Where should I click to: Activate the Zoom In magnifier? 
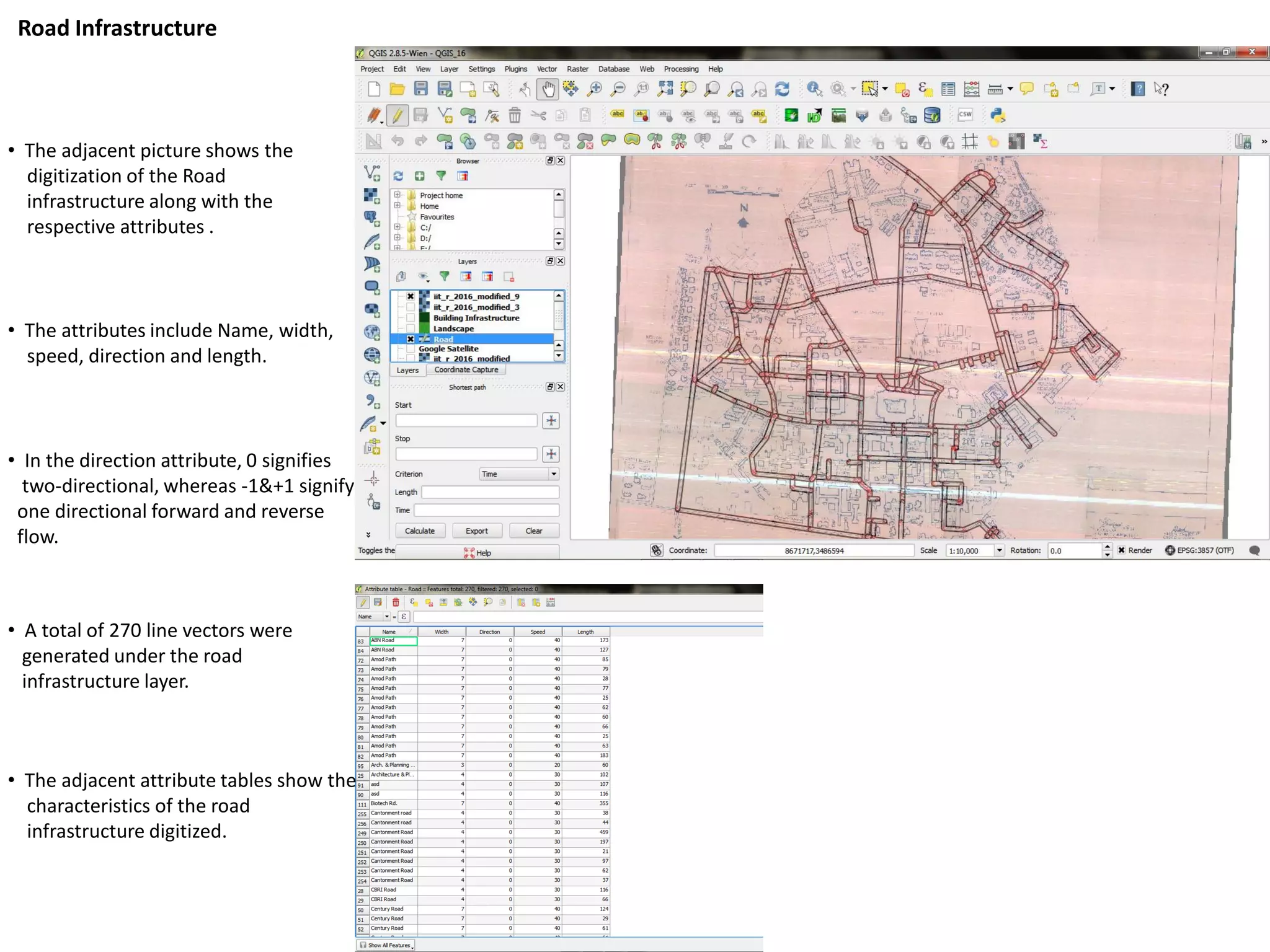pyautogui.click(x=595, y=89)
